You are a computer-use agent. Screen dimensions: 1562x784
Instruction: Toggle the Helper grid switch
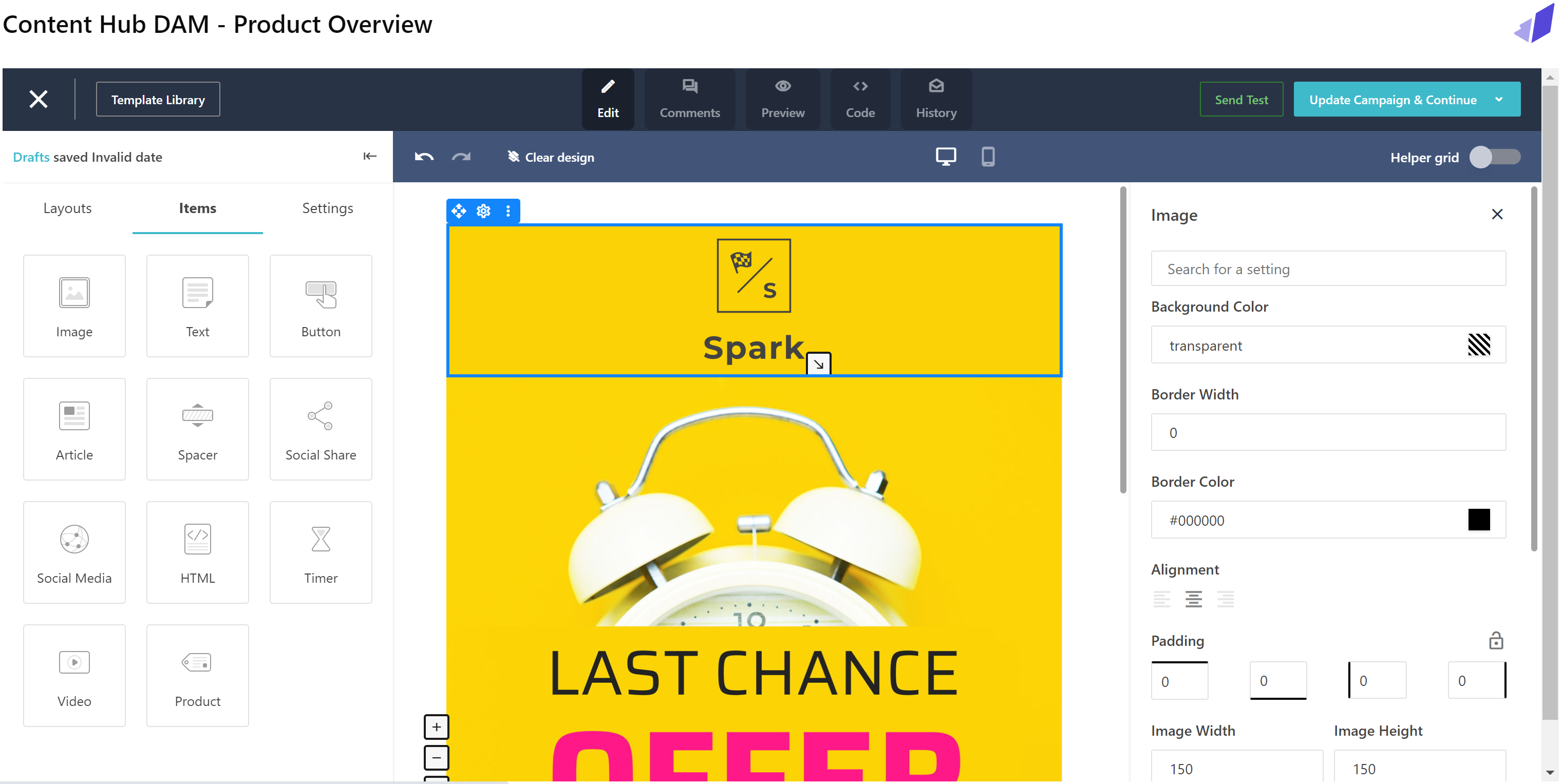(1494, 158)
